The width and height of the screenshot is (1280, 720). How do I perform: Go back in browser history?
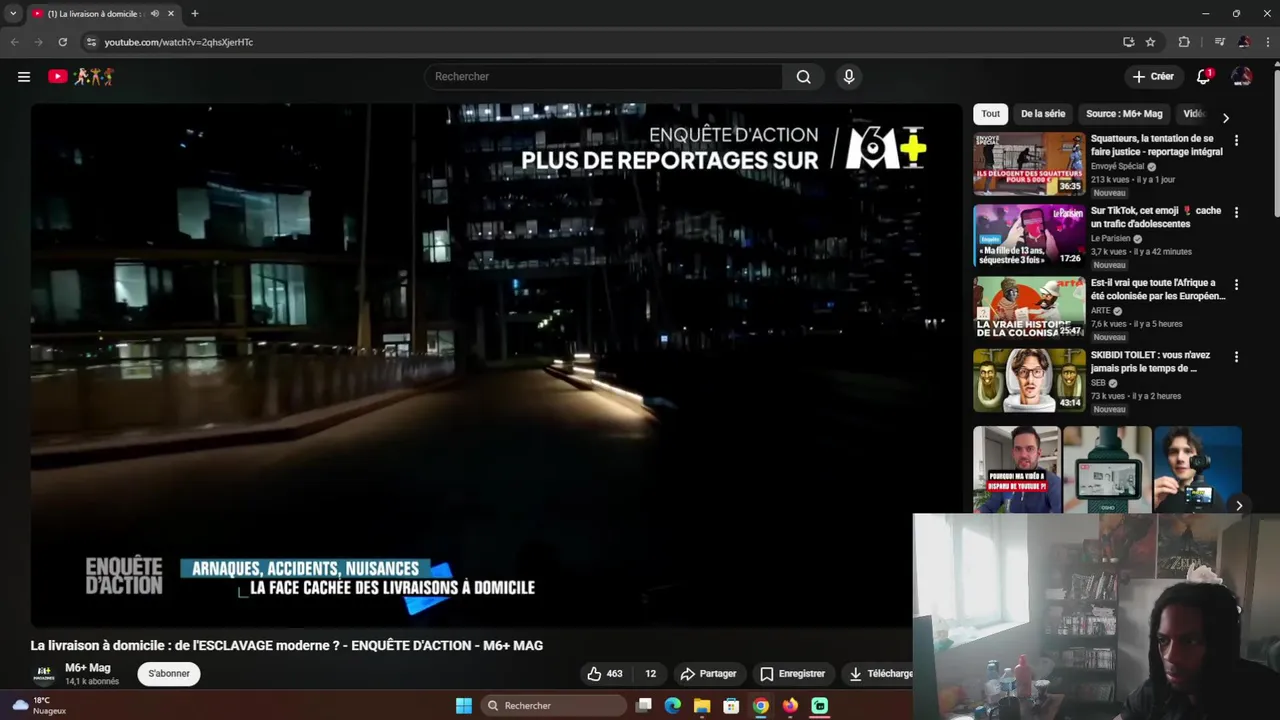(x=14, y=42)
